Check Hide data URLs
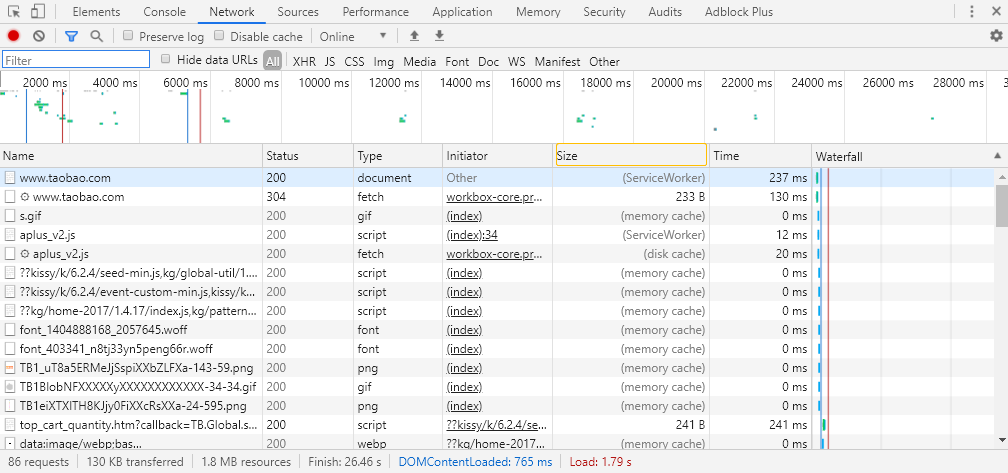 coord(166,59)
